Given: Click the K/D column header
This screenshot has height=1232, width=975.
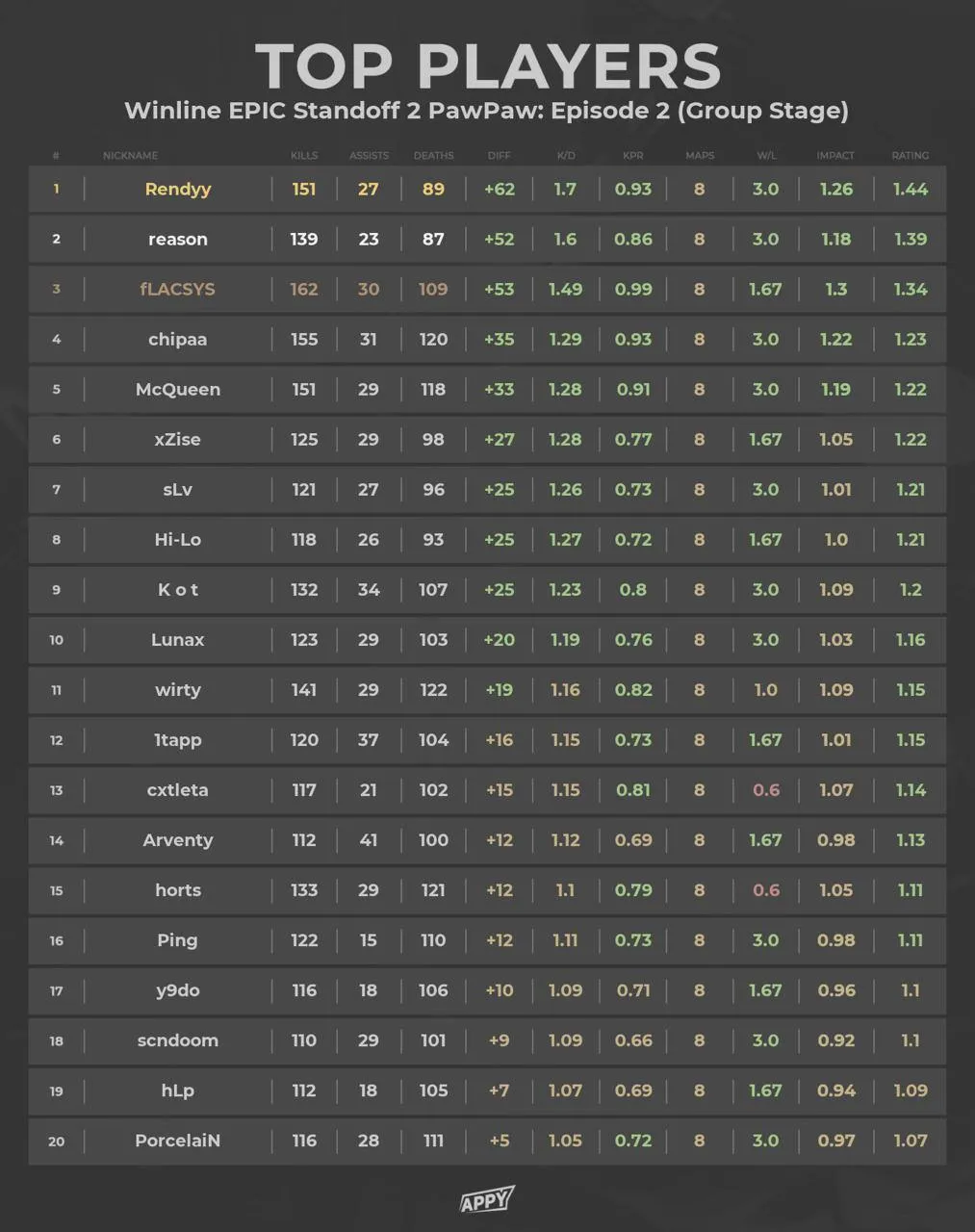Looking at the screenshot, I should point(565,155).
